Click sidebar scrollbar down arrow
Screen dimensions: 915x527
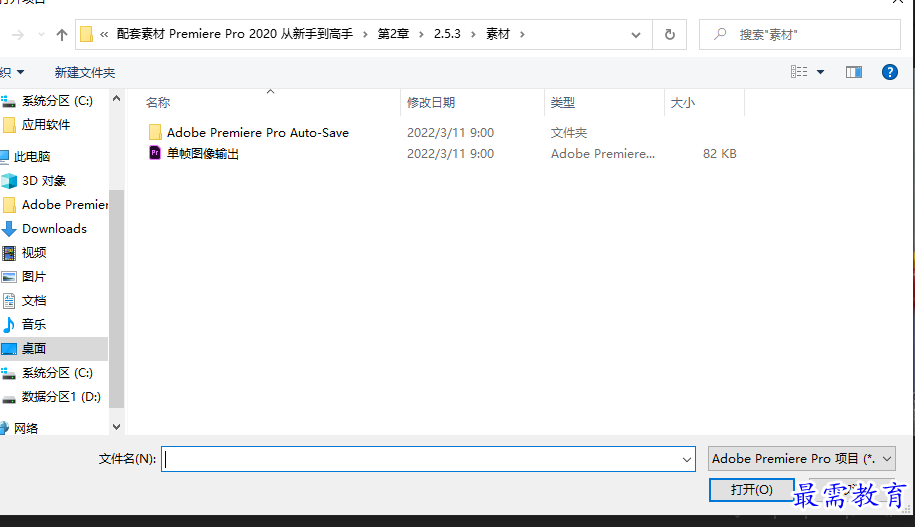click(x=116, y=427)
